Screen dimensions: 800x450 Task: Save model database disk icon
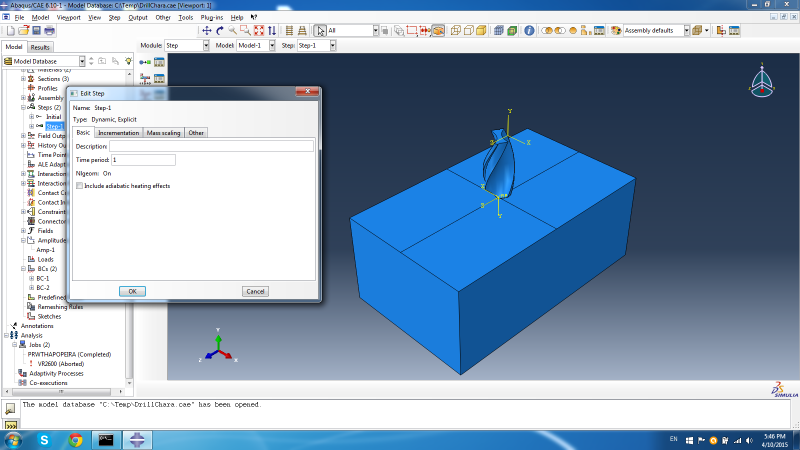36,31
